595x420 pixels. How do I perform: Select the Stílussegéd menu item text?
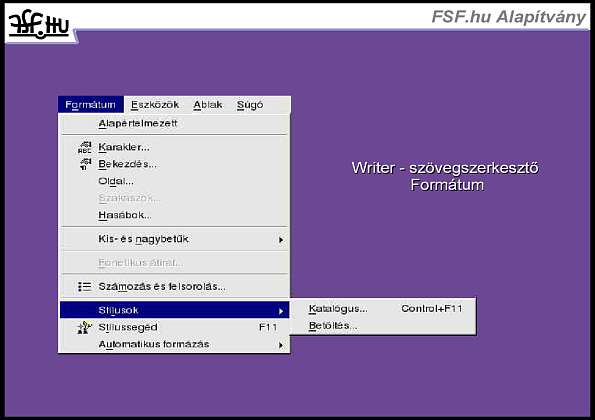point(128,327)
